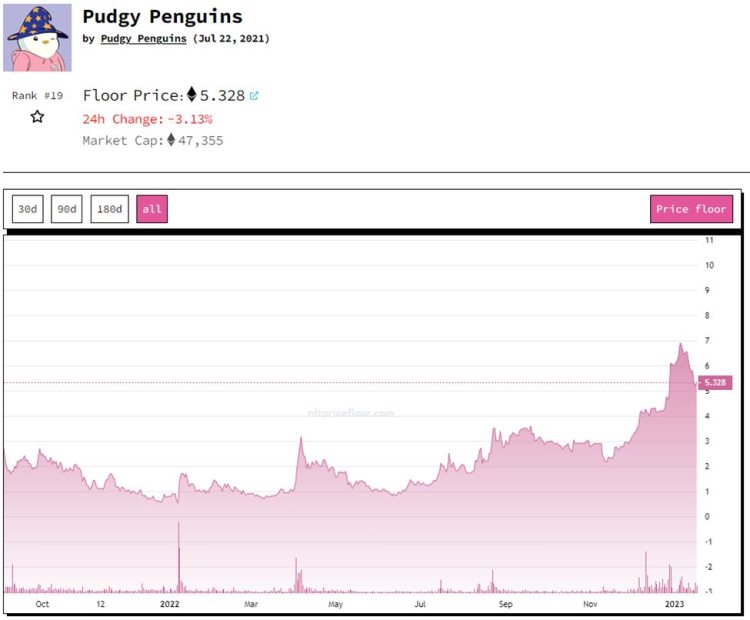Follow the Pudgy Penguins creator link
Viewport: 750px width, 620px height.
click(143, 39)
